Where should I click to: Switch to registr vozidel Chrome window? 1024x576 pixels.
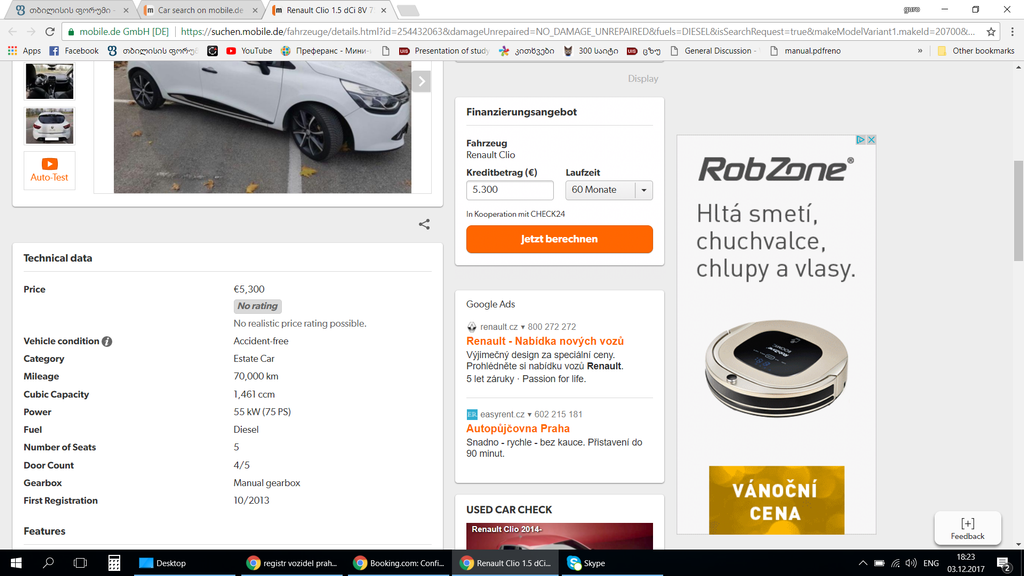[x=292, y=563]
